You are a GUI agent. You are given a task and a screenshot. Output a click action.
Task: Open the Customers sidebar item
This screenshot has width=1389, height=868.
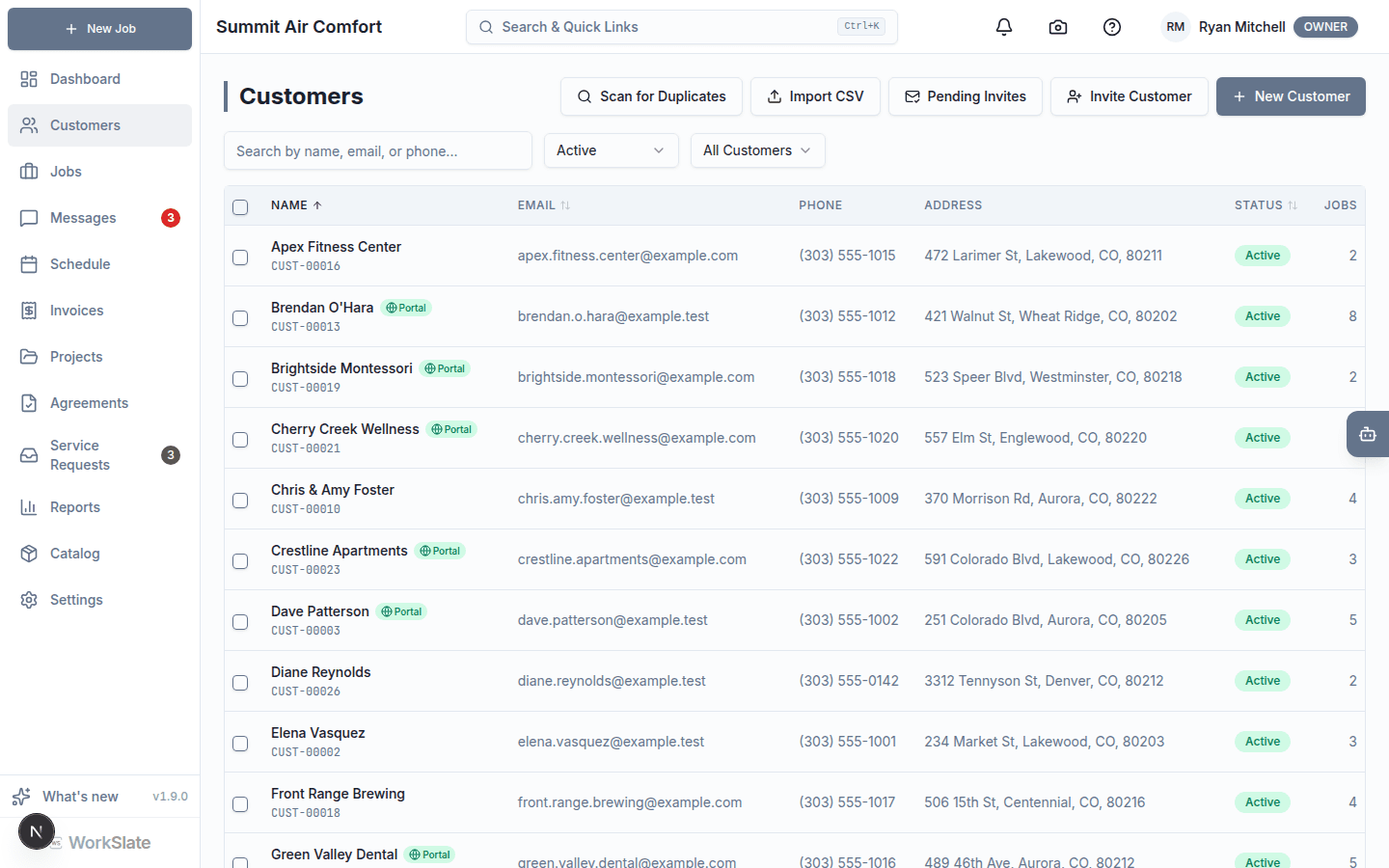(99, 125)
